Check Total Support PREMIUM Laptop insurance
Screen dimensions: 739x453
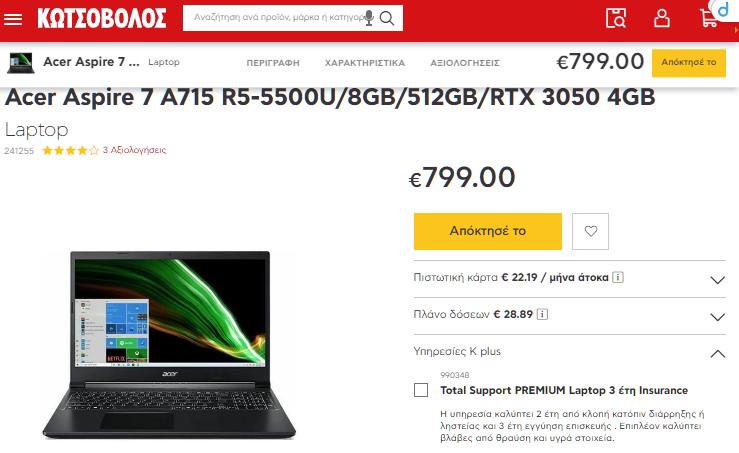click(421, 390)
